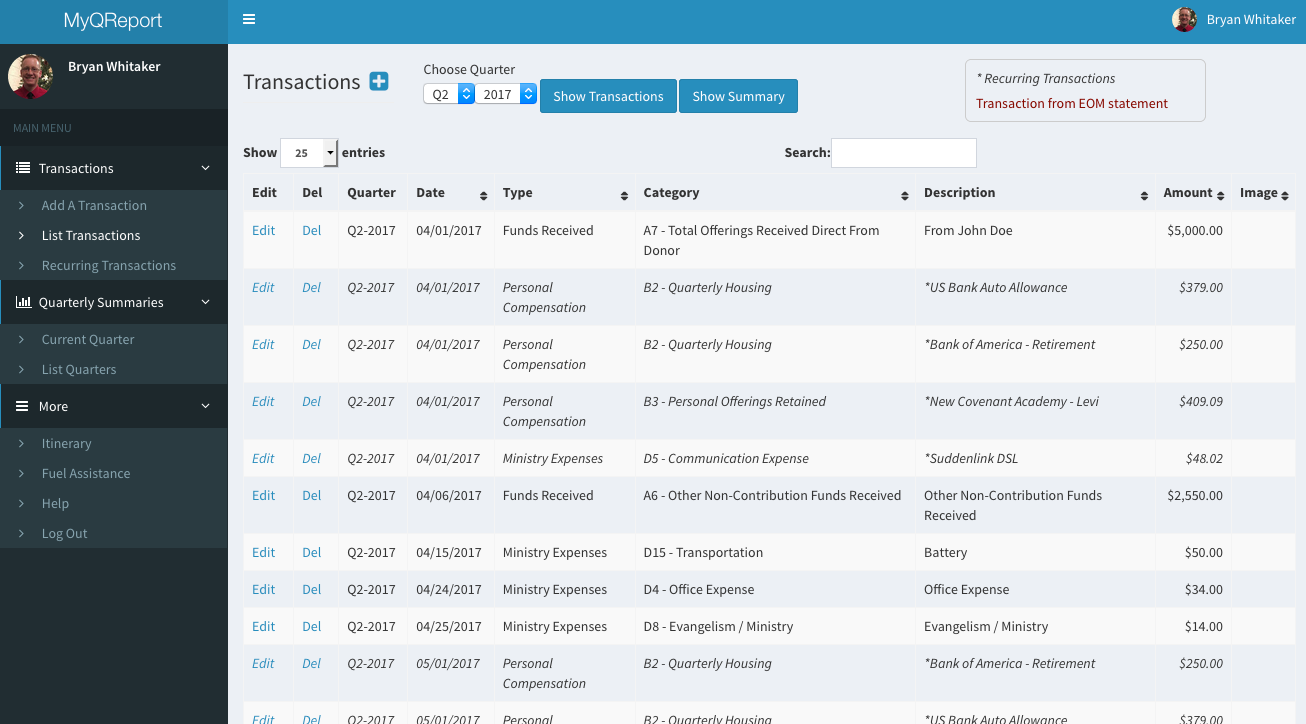The width and height of the screenshot is (1306, 724).
Task: Delete the Office Expense transaction
Action: point(312,589)
